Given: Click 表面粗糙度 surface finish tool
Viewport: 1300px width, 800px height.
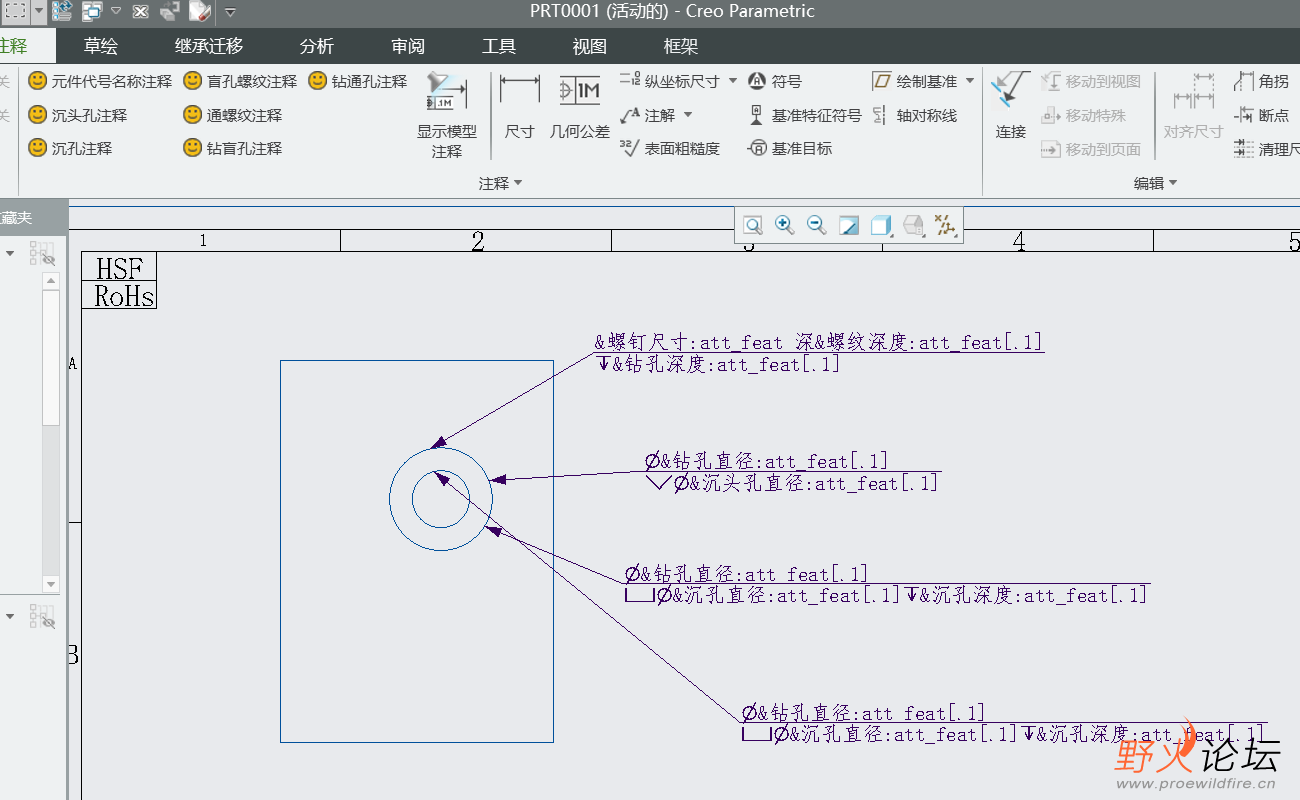Looking at the screenshot, I should pyautogui.click(x=669, y=148).
